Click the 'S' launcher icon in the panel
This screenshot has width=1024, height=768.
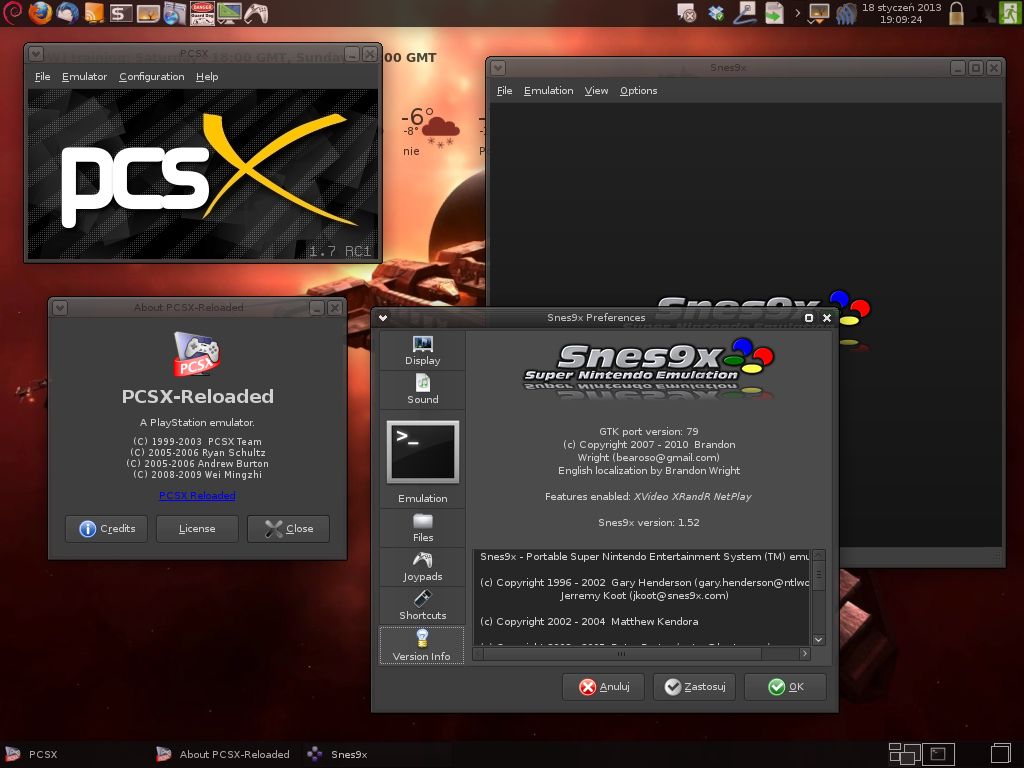point(120,13)
